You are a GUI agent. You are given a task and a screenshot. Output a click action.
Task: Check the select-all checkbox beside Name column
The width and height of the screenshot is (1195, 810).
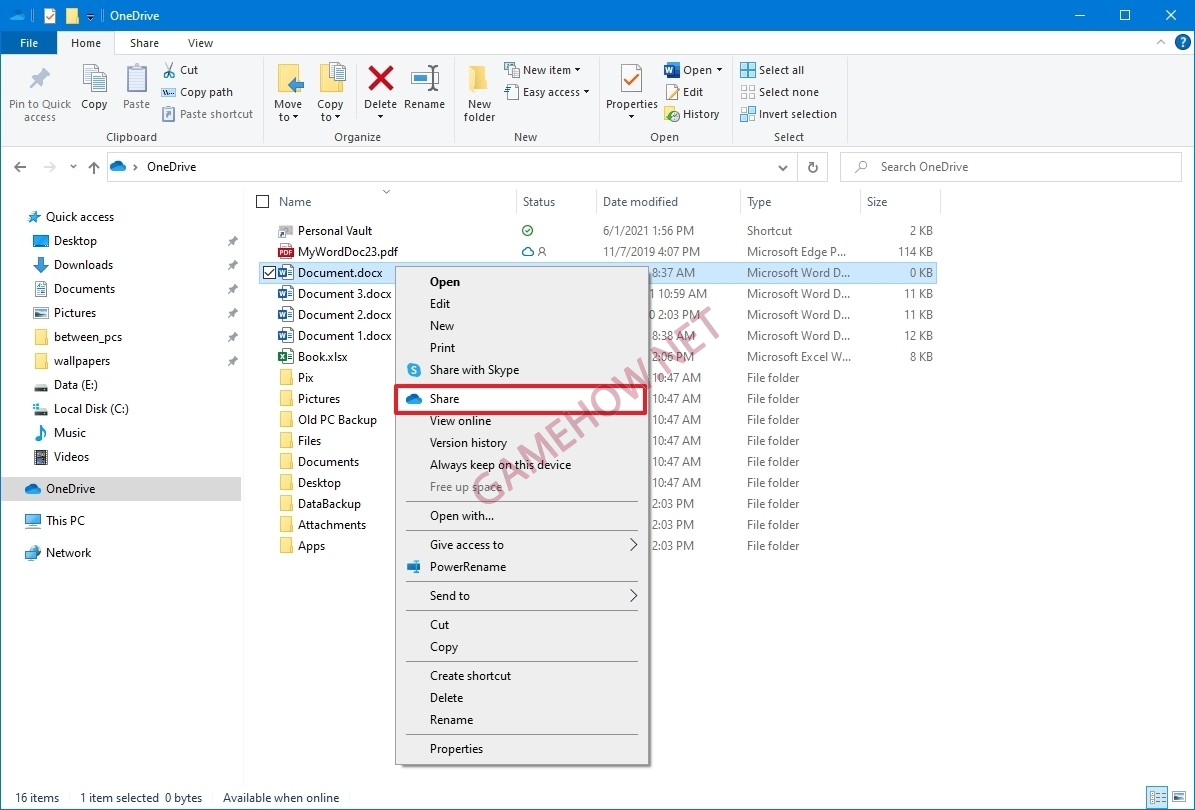point(261,201)
